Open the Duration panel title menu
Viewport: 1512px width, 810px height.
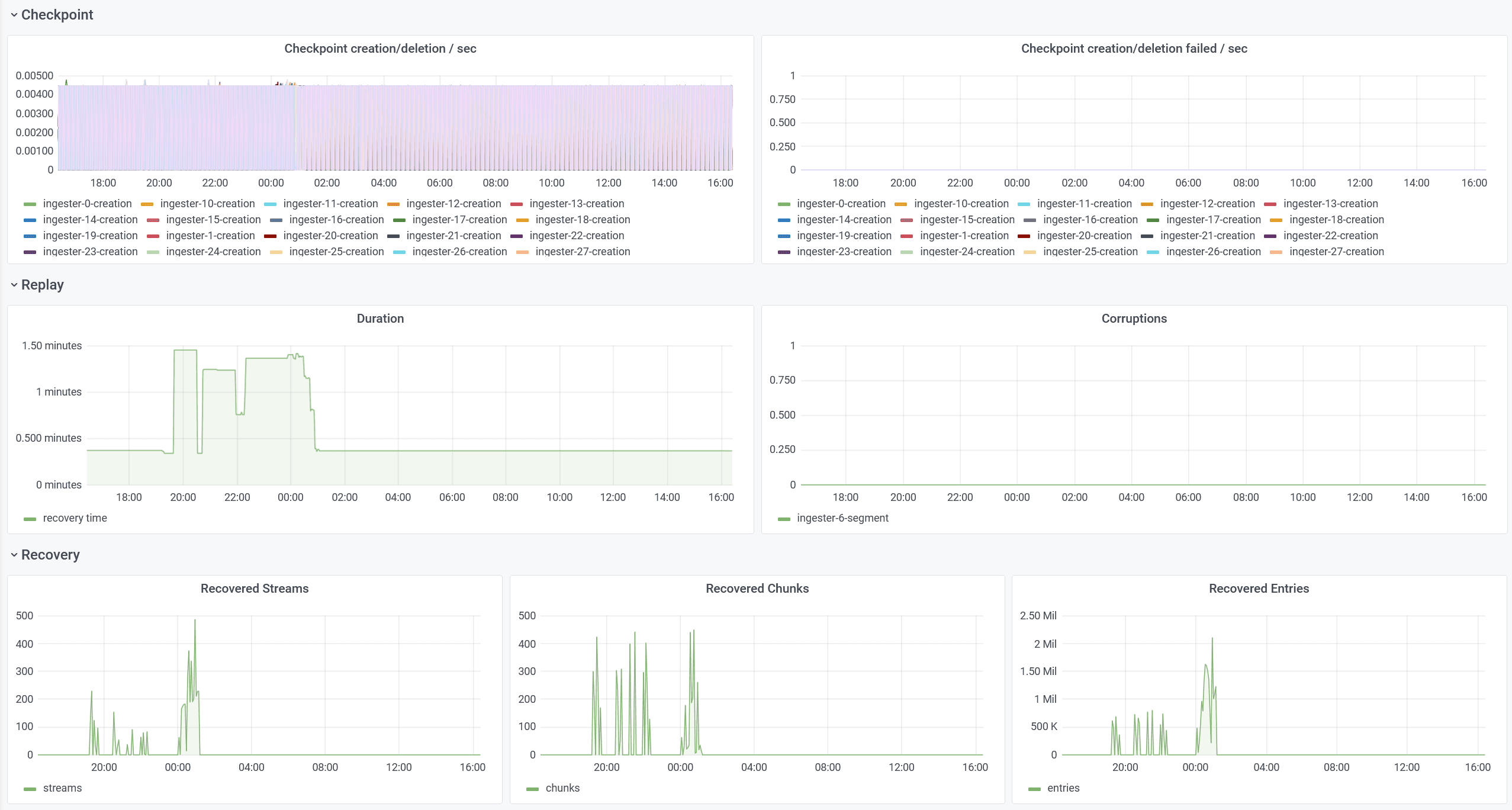[380, 319]
